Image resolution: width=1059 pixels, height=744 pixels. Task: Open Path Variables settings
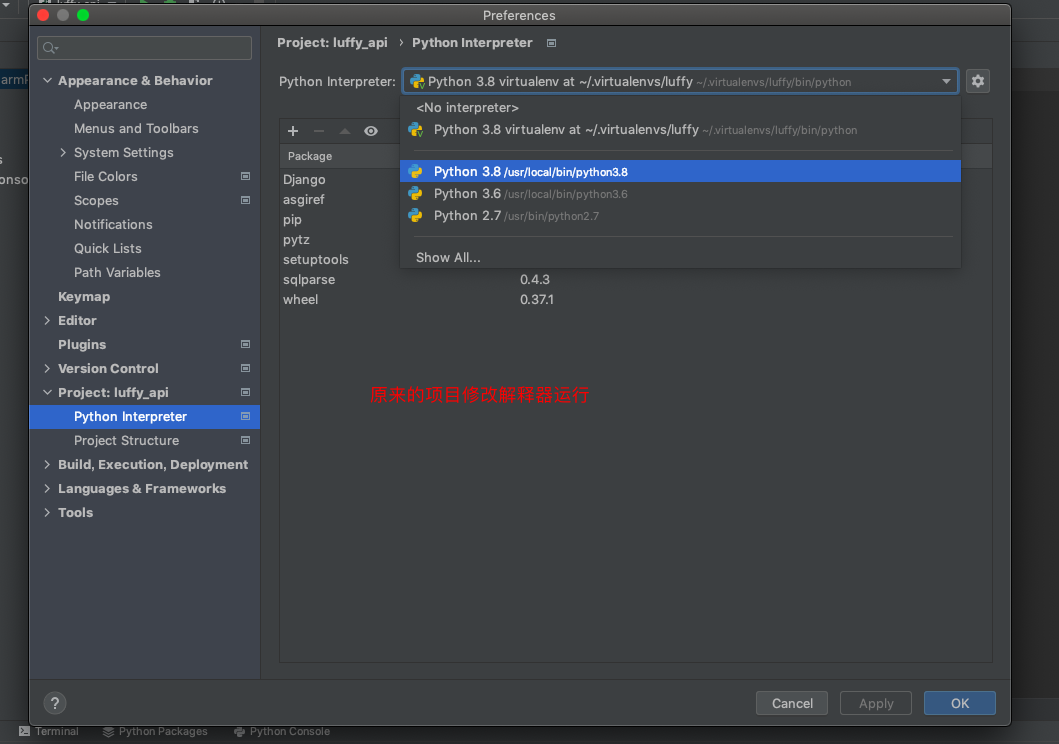[118, 272]
